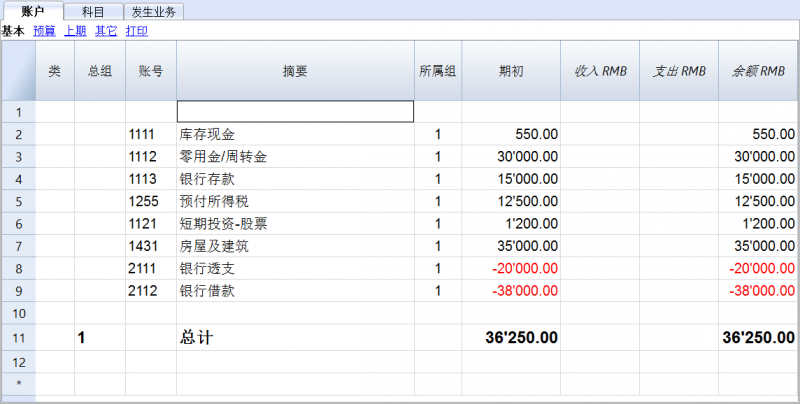The width and height of the screenshot is (800, 404).
Task: Switch to the 科目 tab
Action: pyautogui.click(x=93, y=11)
